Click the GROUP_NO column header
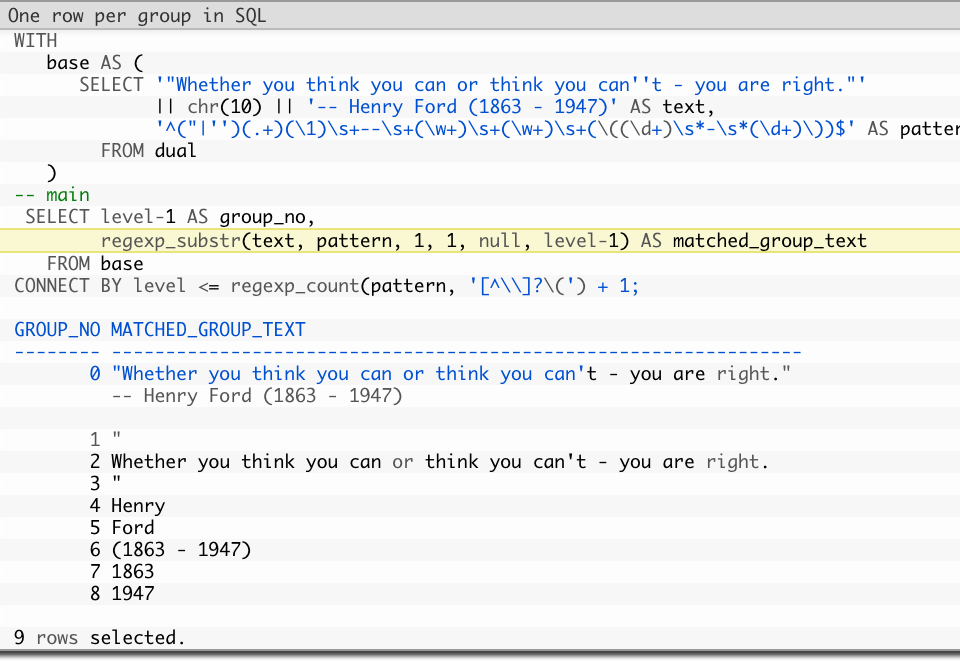Image resolution: width=960 pixels, height=661 pixels. (57, 329)
